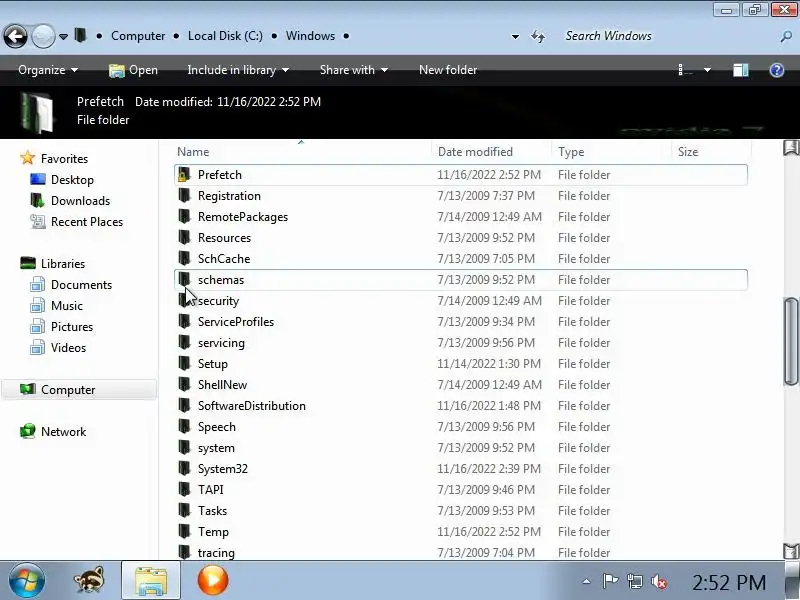Open the recent pages dropdown arrow
The height and width of the screenshot is (600, 800).
tap(63, 37)
